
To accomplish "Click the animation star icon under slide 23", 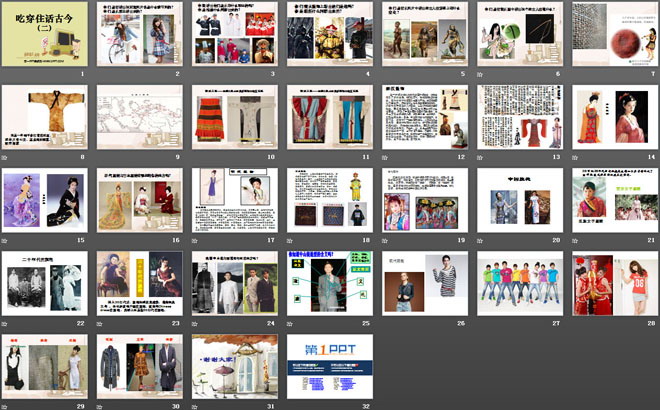I will (x=100, y=323).
